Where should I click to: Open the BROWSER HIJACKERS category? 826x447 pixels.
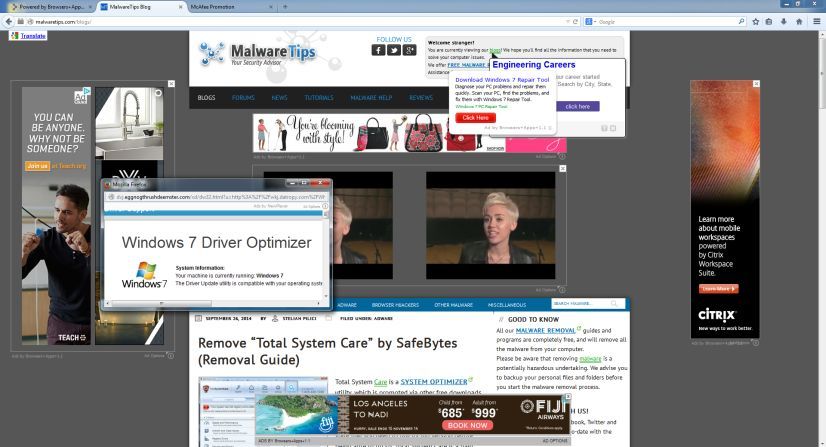395,305
